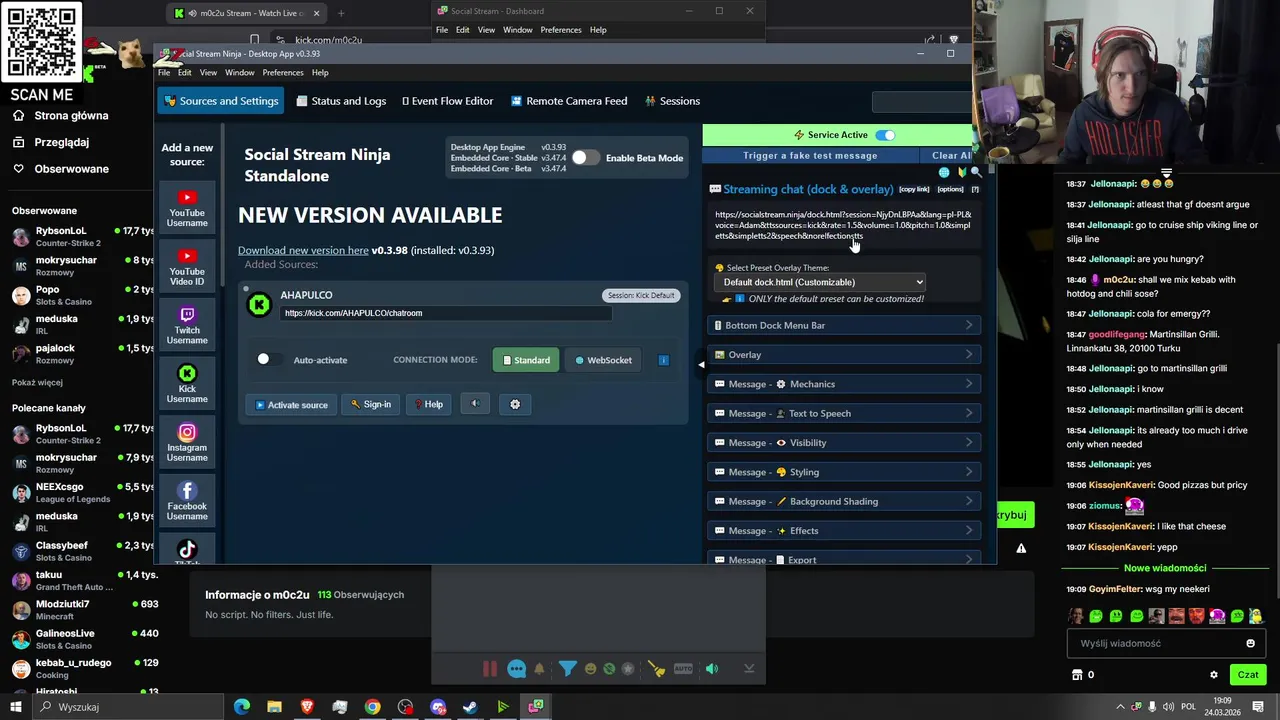Mute the AHAPULCO source via speaker icon
The width and height of the screenshot is (1280, 720).
click(476, 404)
